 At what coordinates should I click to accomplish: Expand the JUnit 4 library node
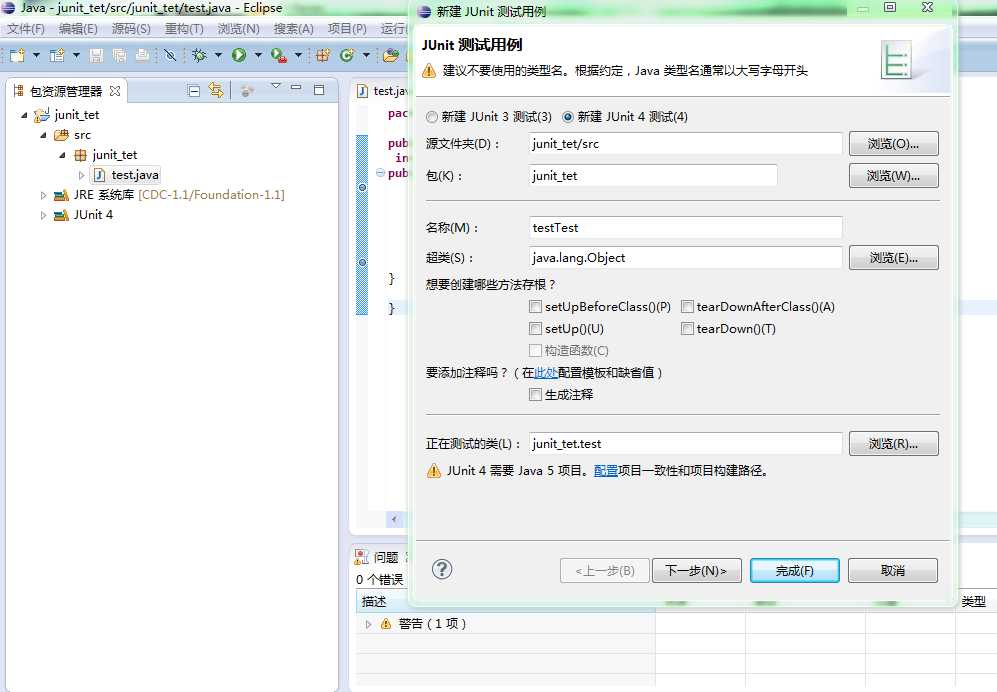coord(43,215)
